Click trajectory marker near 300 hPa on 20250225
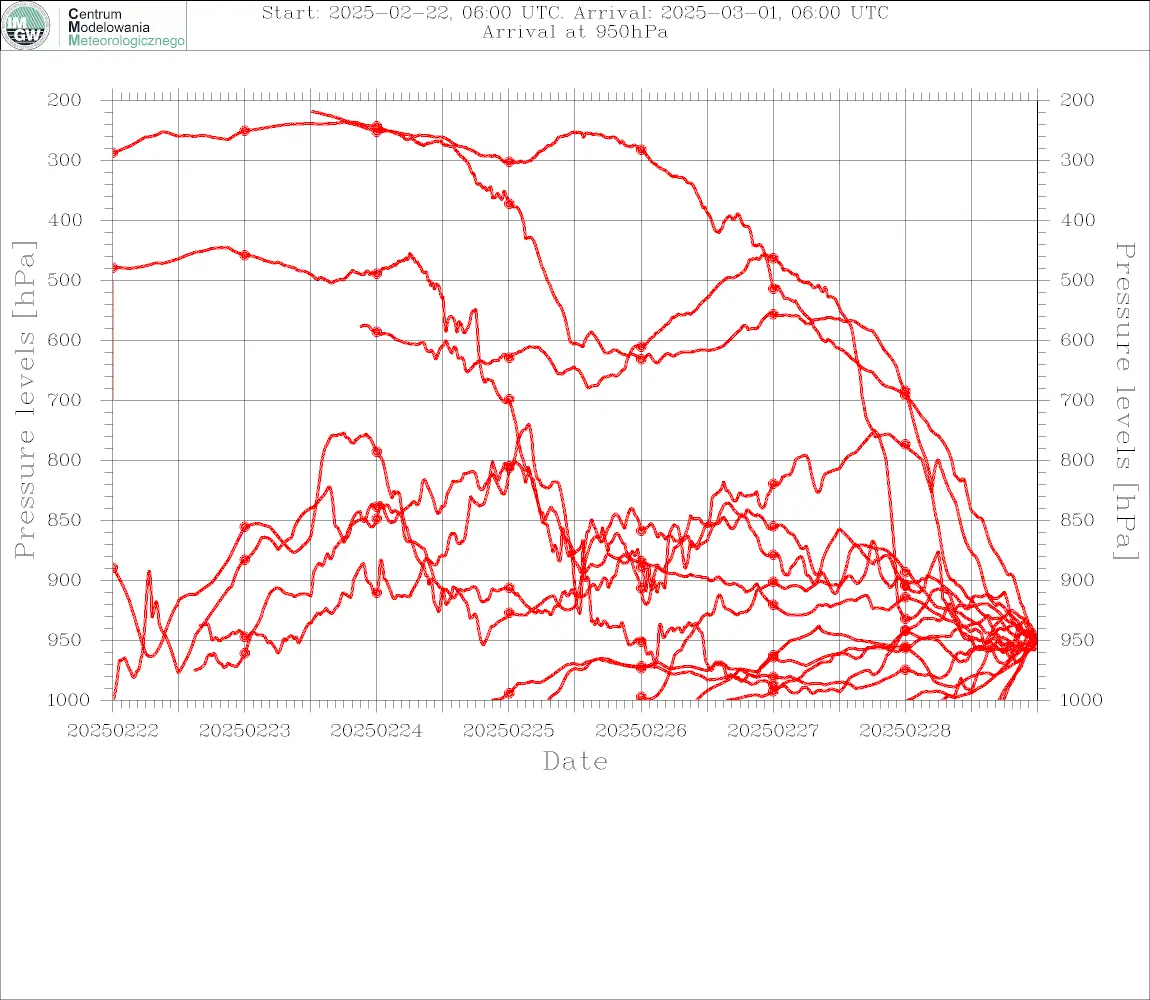1150x1000 pixels. click(509, 161)
